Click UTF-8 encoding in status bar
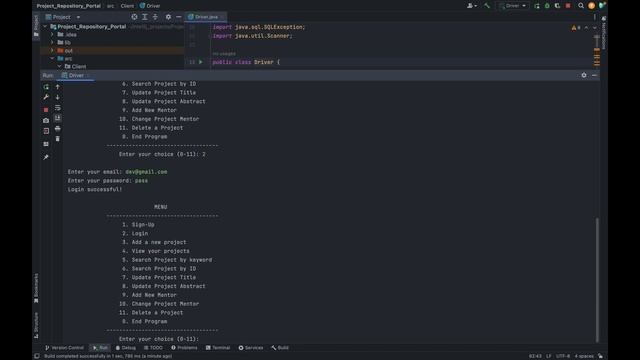The height and width of the screenshot is (360, 640). click(563, 356)
